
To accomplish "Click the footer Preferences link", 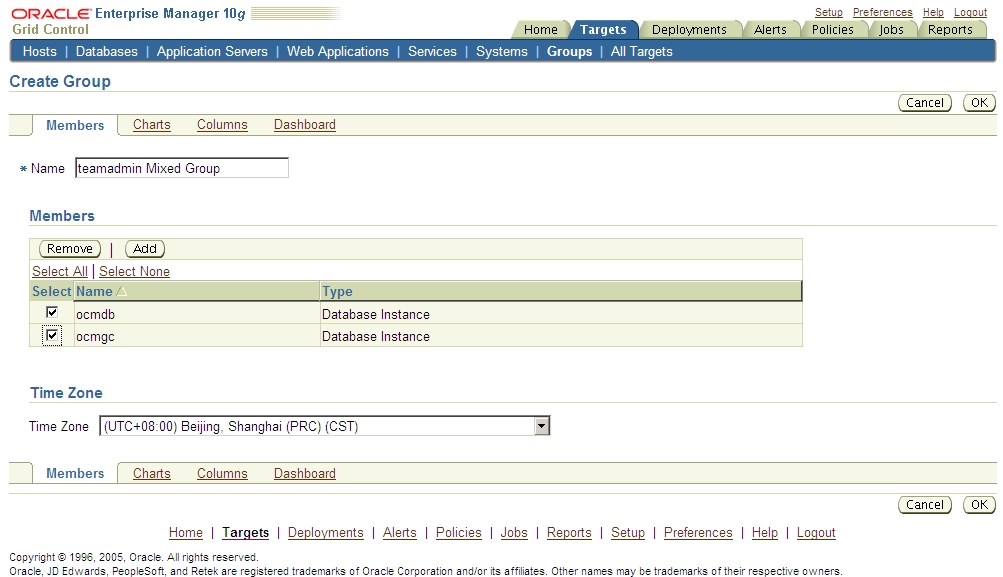I will coord(698,533).
